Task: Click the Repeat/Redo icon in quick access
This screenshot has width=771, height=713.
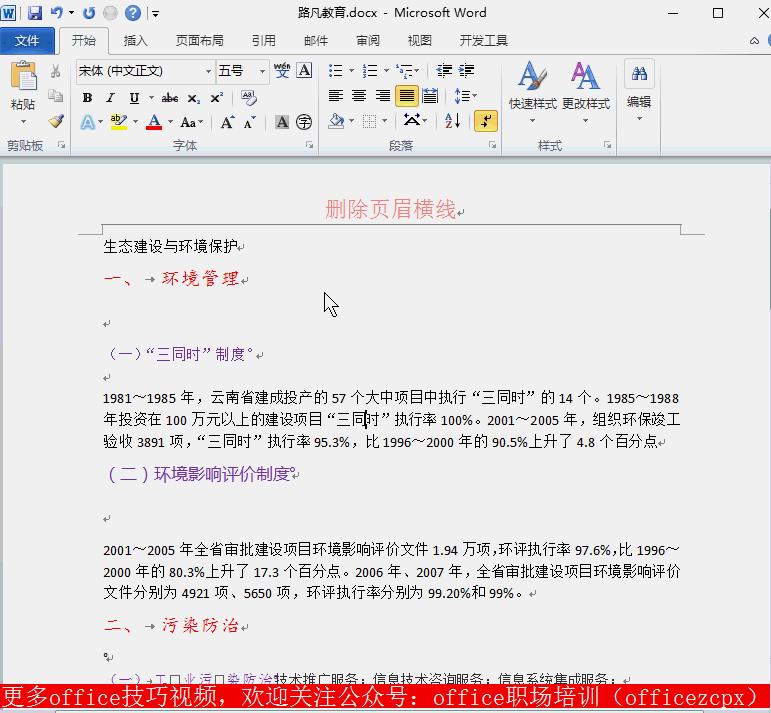Action: (x=89, y=13)
